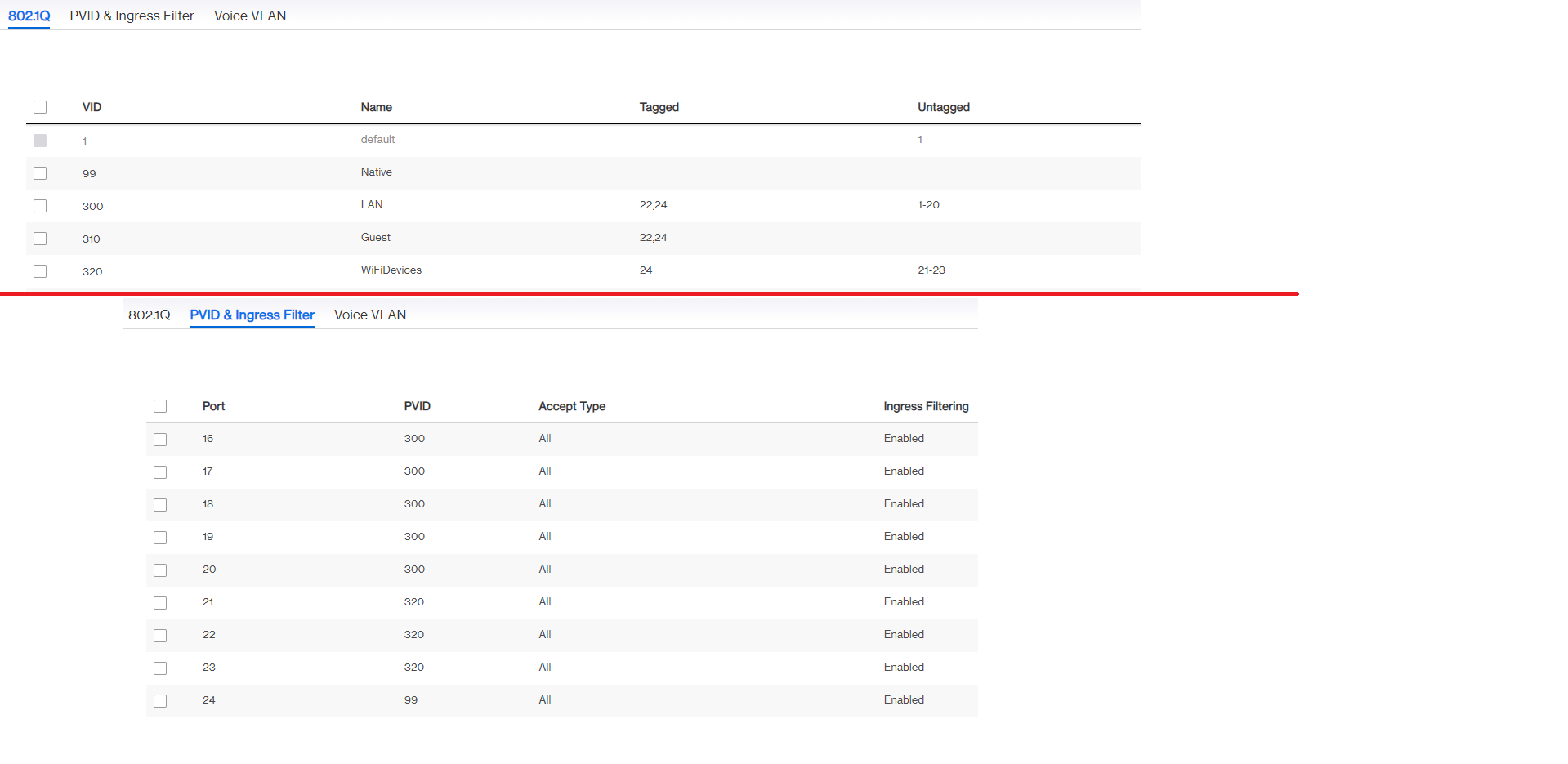Click untagged ports value '1-20'
This screenshot has width=1568, height=764.
(x=928, y=205)
